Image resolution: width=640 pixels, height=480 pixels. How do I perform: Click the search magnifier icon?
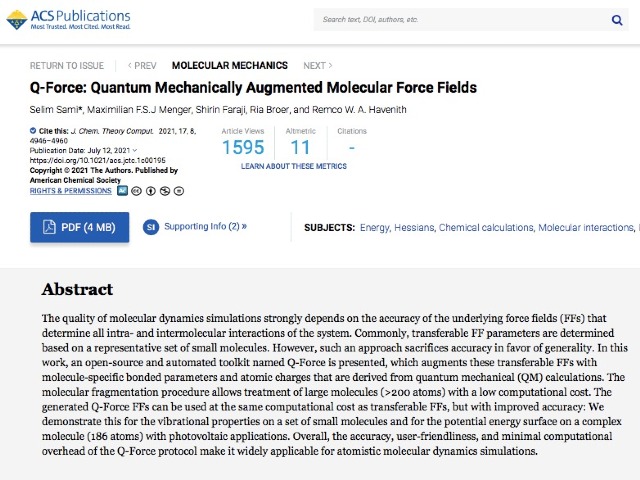point(617,19)
